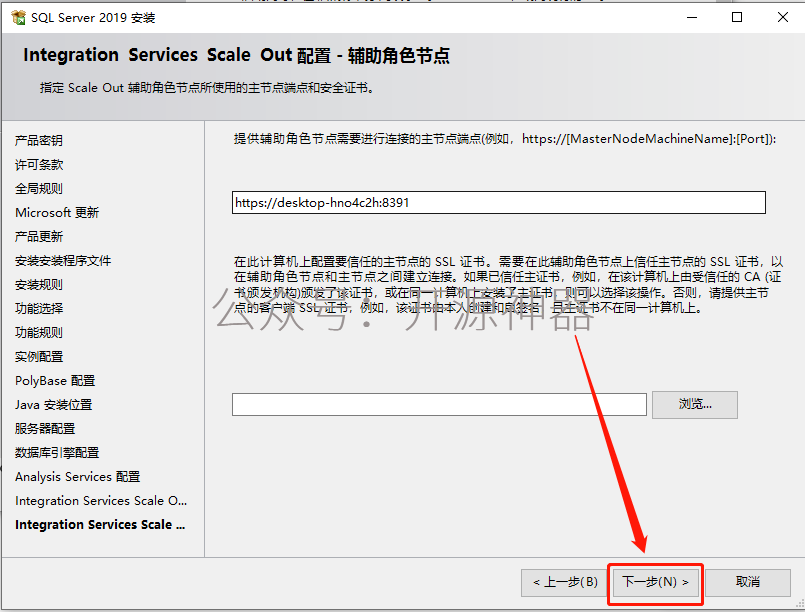This screenshot has width=805, height=612.
Task: Click the SQL Server installer title icon
Action: click(18, 17)
